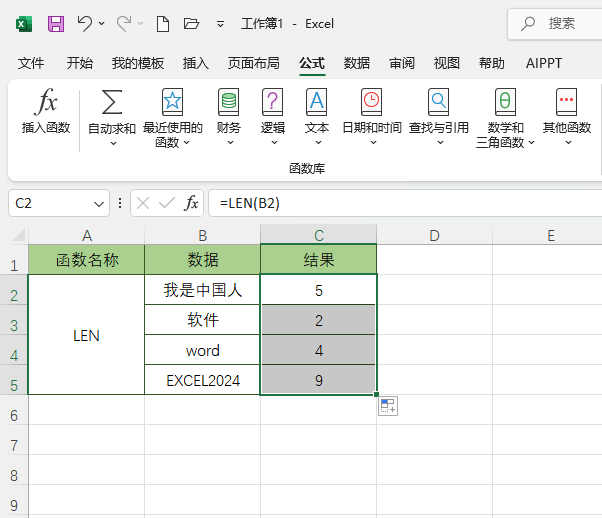Open the 逻辑 functions library
Screen dimensions: 602x518
click(x=273, y=117)
